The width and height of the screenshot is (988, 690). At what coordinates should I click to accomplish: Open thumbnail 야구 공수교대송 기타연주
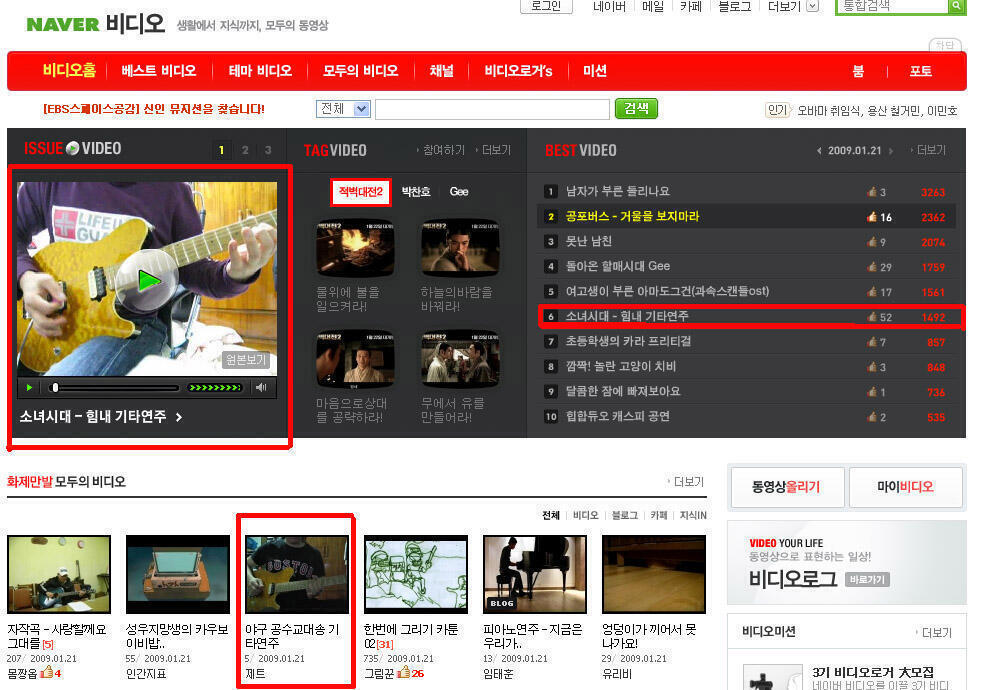tap(297, 575)
